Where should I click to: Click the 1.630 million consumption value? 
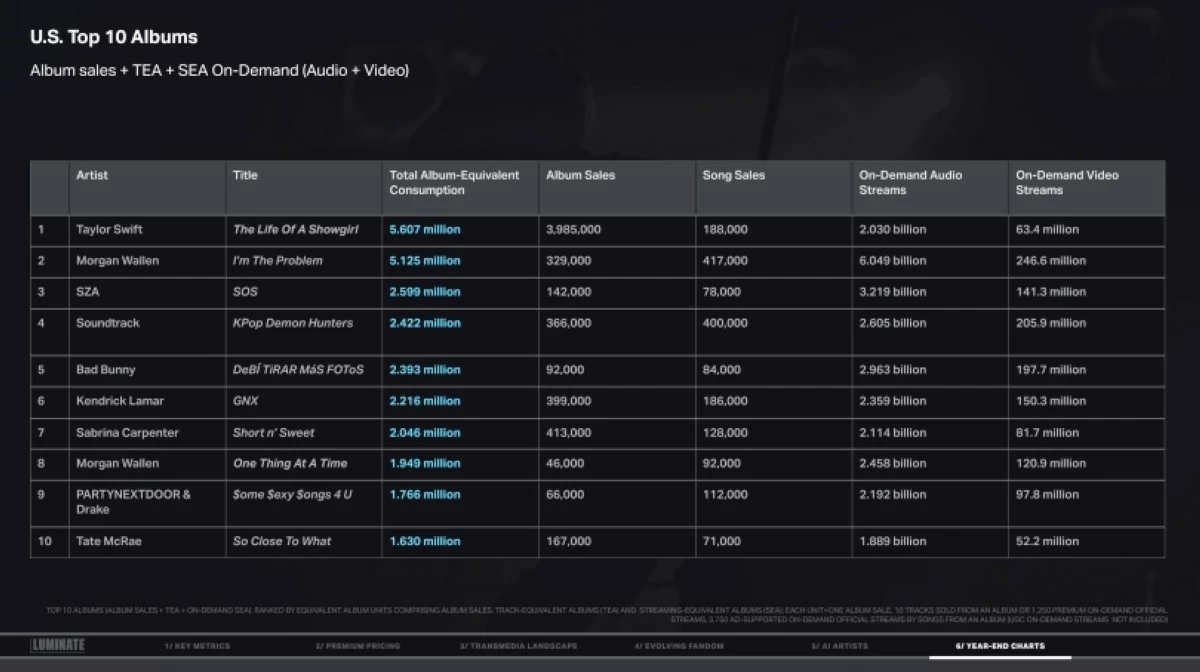click(x=425, y=541)
